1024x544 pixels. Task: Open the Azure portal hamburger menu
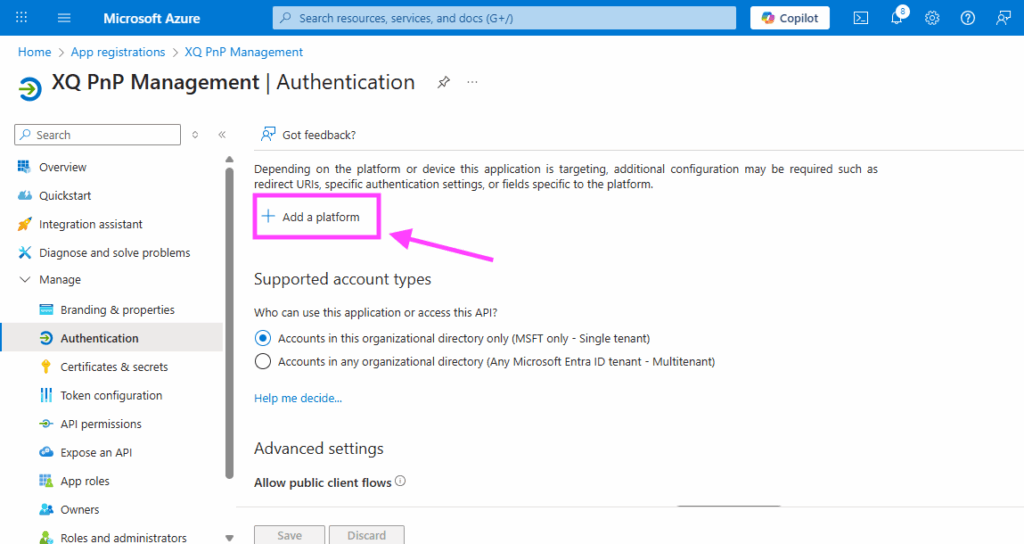[x=65, y=18]
